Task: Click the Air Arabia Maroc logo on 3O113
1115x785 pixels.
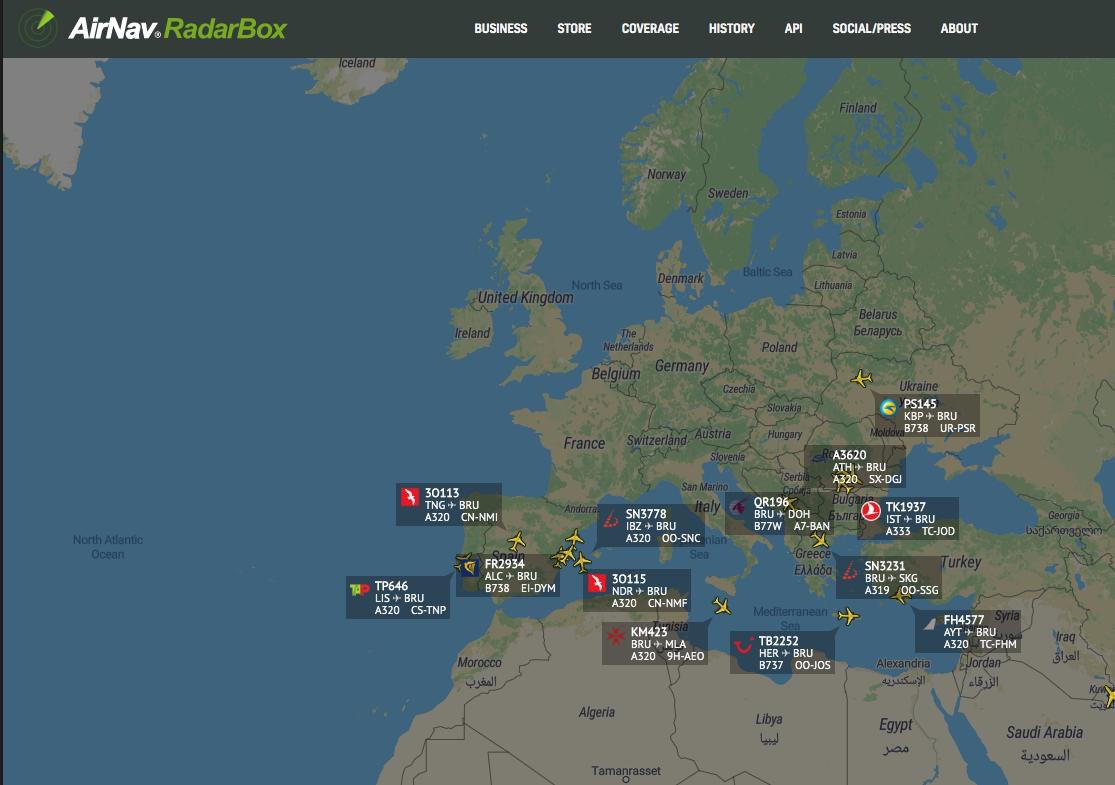Action: tap(410, 496)
